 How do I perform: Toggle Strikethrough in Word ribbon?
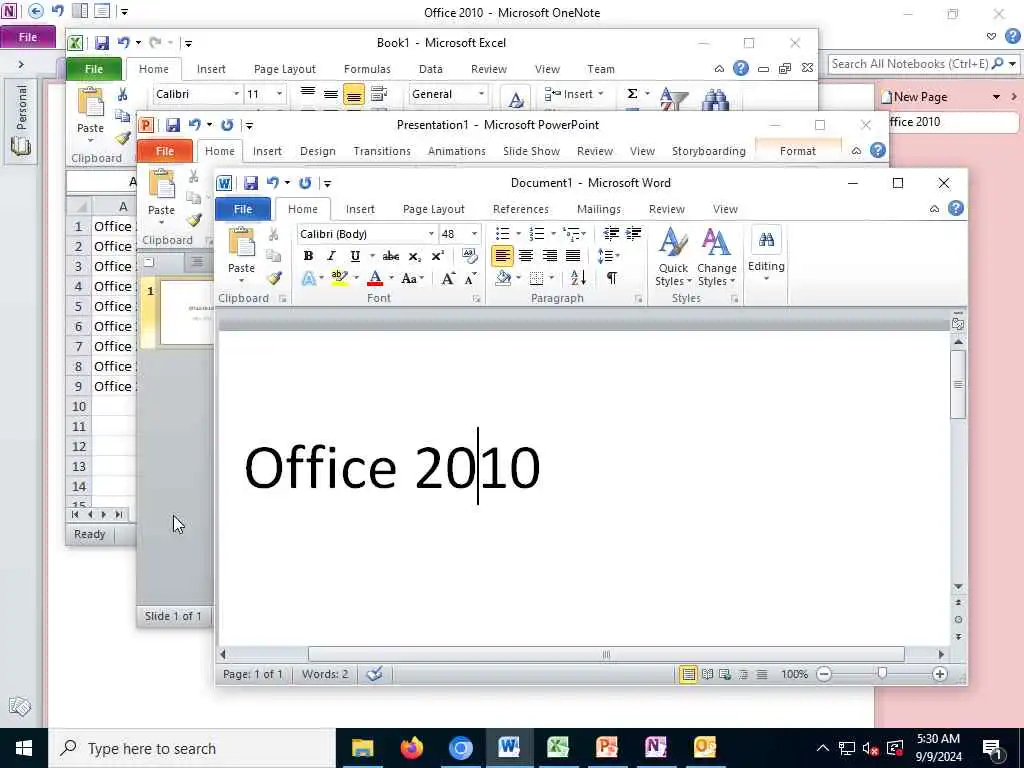click(x=391, y=256)
